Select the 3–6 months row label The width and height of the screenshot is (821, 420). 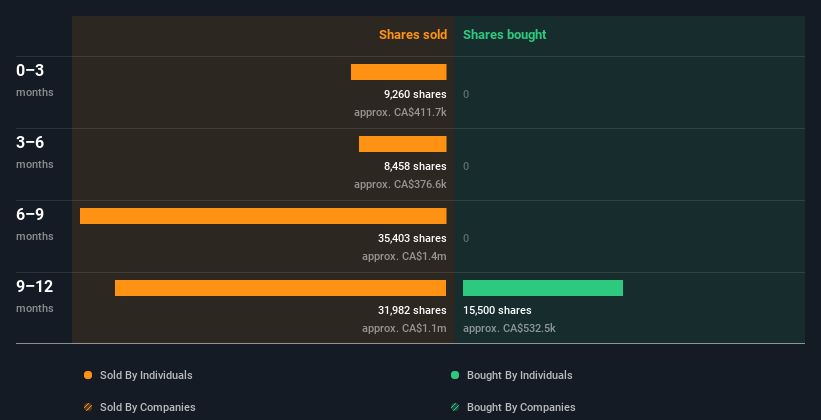(35, 152)
